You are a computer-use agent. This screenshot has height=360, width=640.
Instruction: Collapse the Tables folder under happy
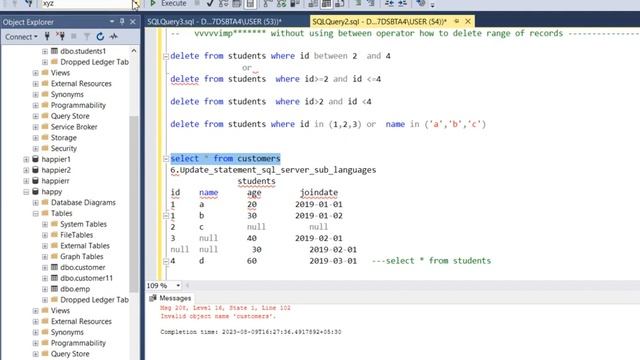coord(36,213)
